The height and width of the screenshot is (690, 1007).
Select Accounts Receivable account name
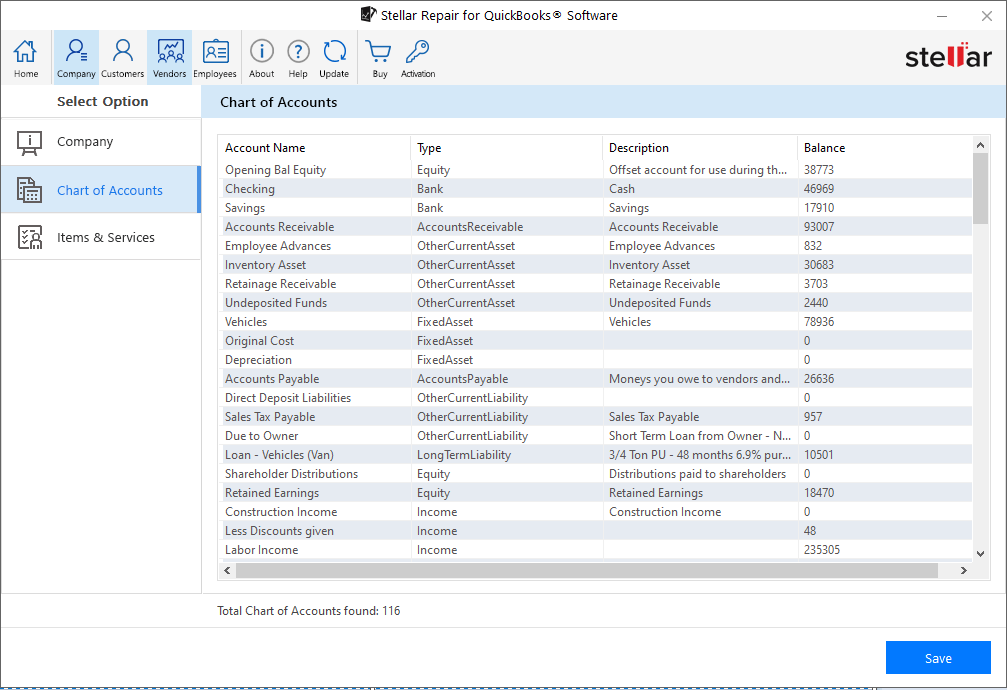tap(279, 227)
